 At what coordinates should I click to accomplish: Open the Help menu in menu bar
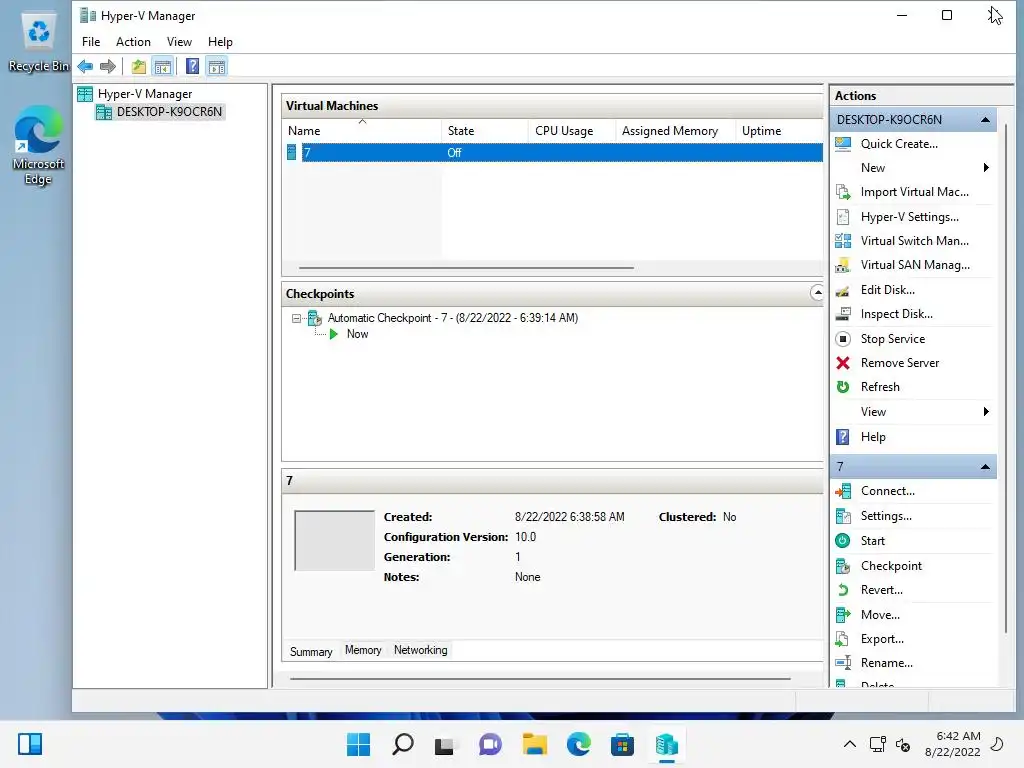point(220,42)
